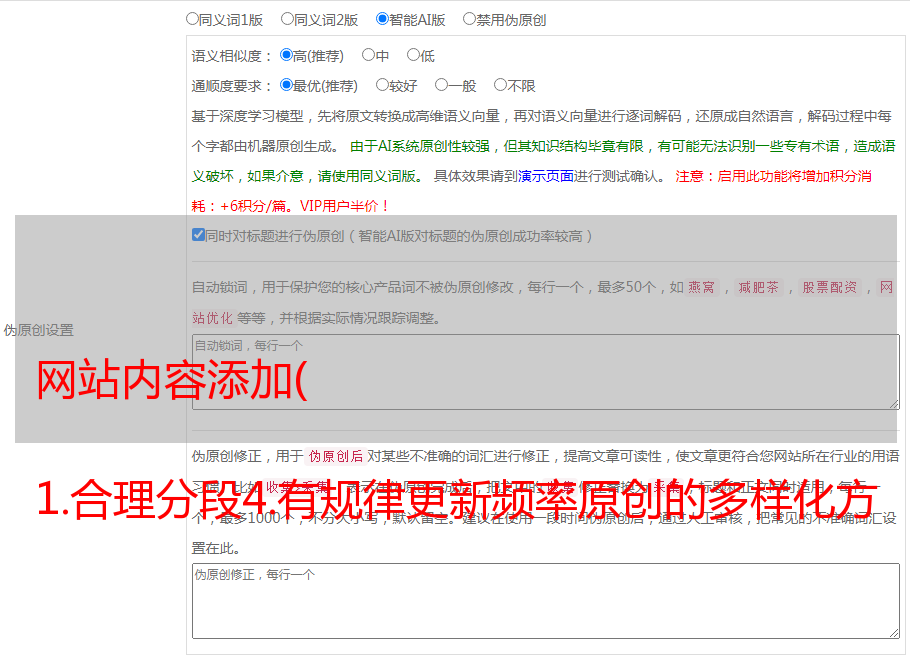Click into the 自动锁词 text area
The width and height of the screenshot is (911, 658).
click(x=546, y=372)
